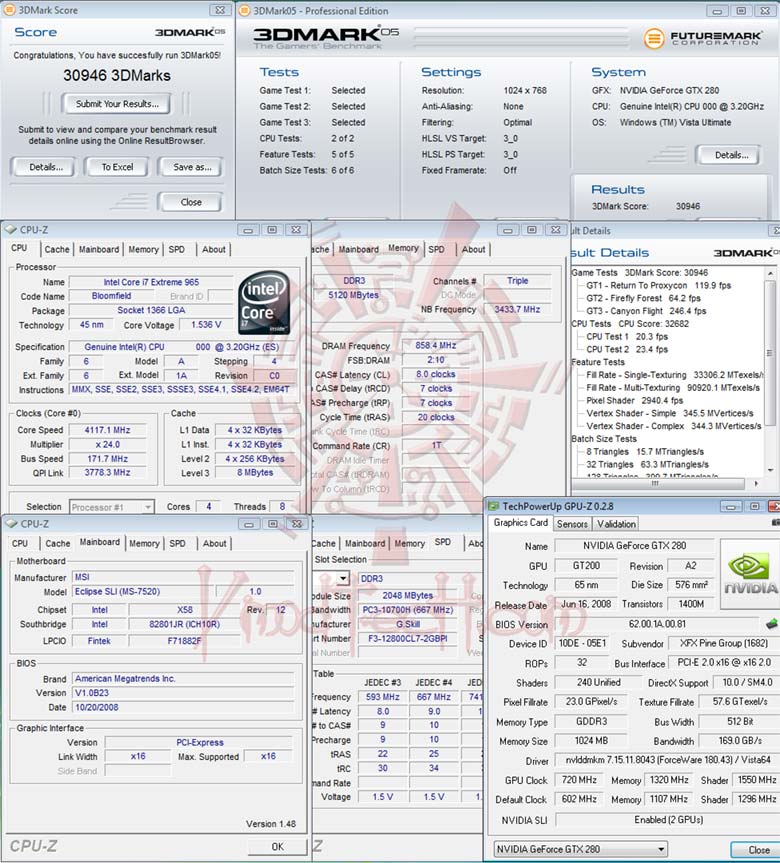Image resolution: width=780 pixels, height=863 pixels.
Task: Click the BIOS Version 62.00.1A.00.81 field in GPU-Z
Action: click(657, 624)
